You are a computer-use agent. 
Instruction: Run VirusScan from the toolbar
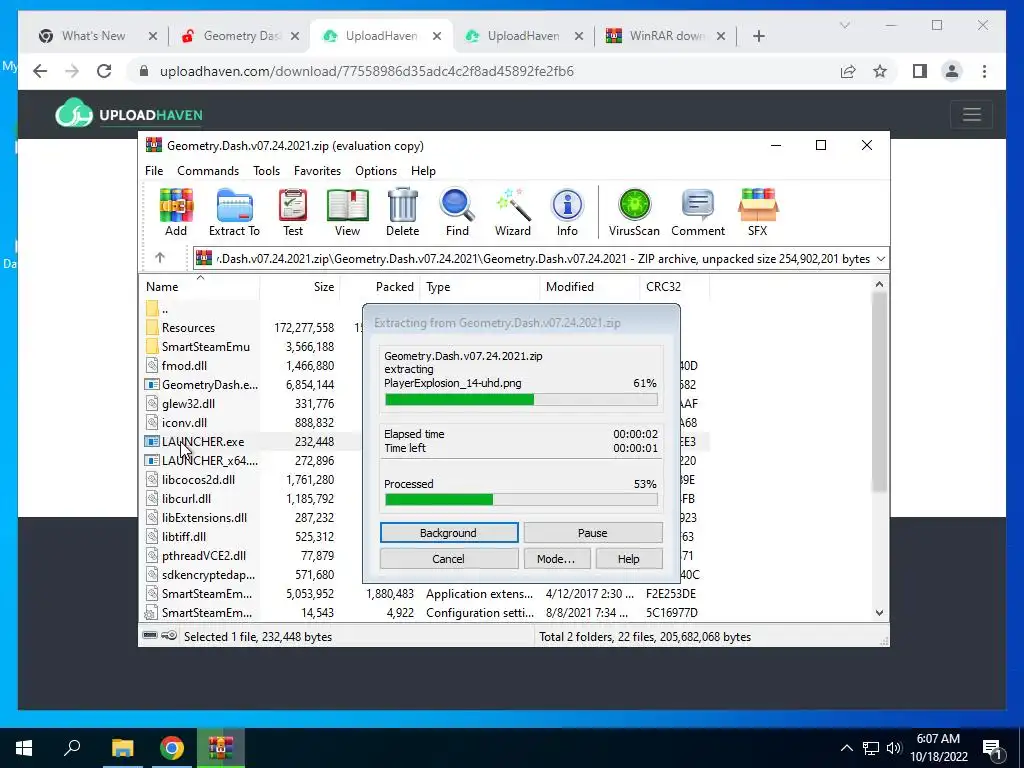pyautogui.click(x=634, y=212)
